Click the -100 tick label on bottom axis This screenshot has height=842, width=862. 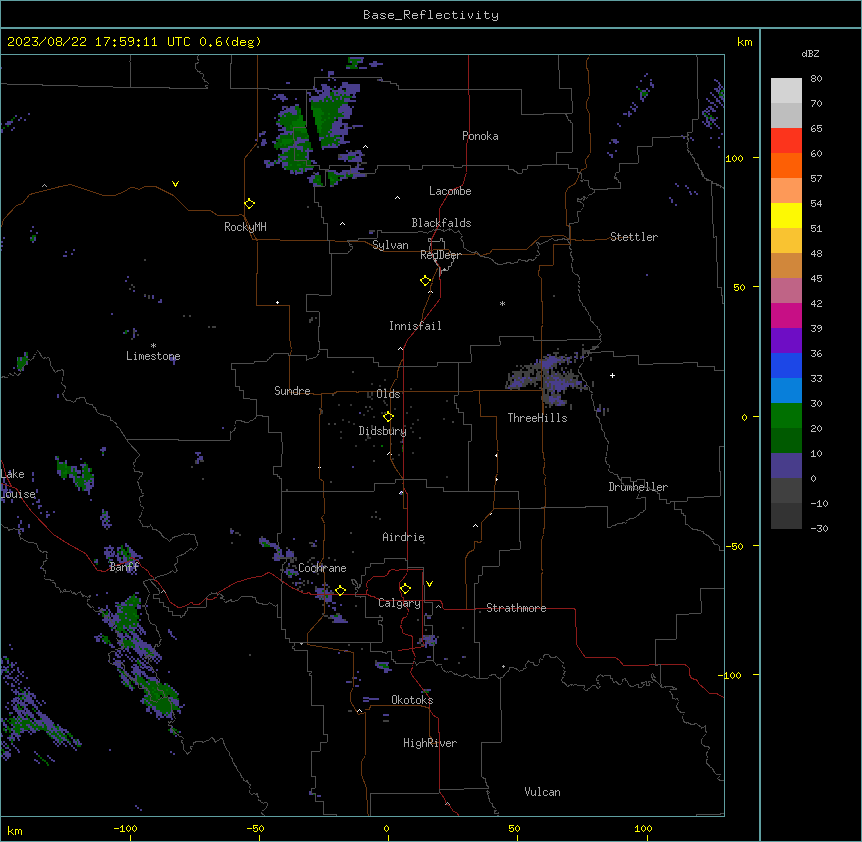click(125, 828)
